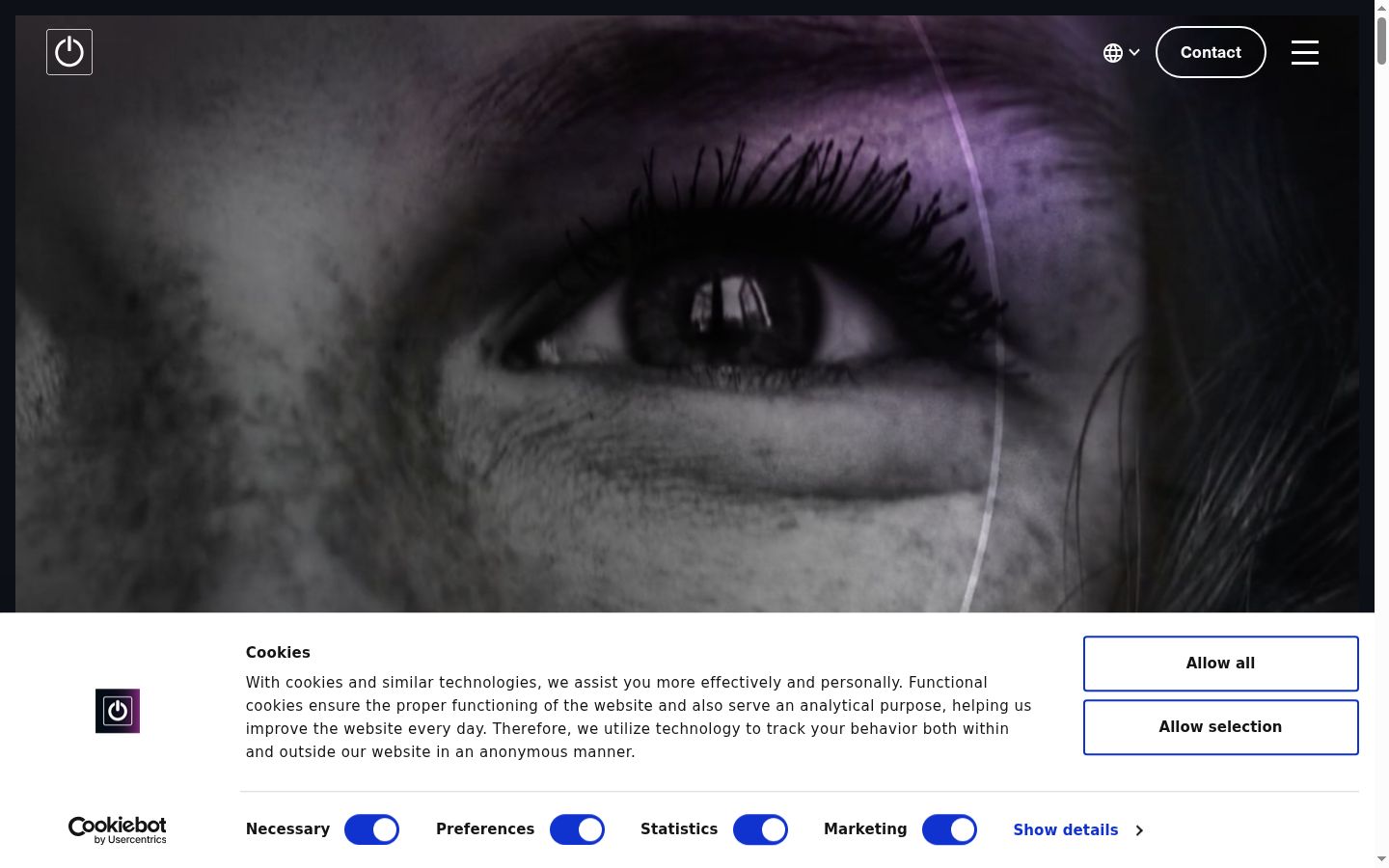Disable the Statistics cookies switch
Screen dimensions: 1389x868
(760, 829)
